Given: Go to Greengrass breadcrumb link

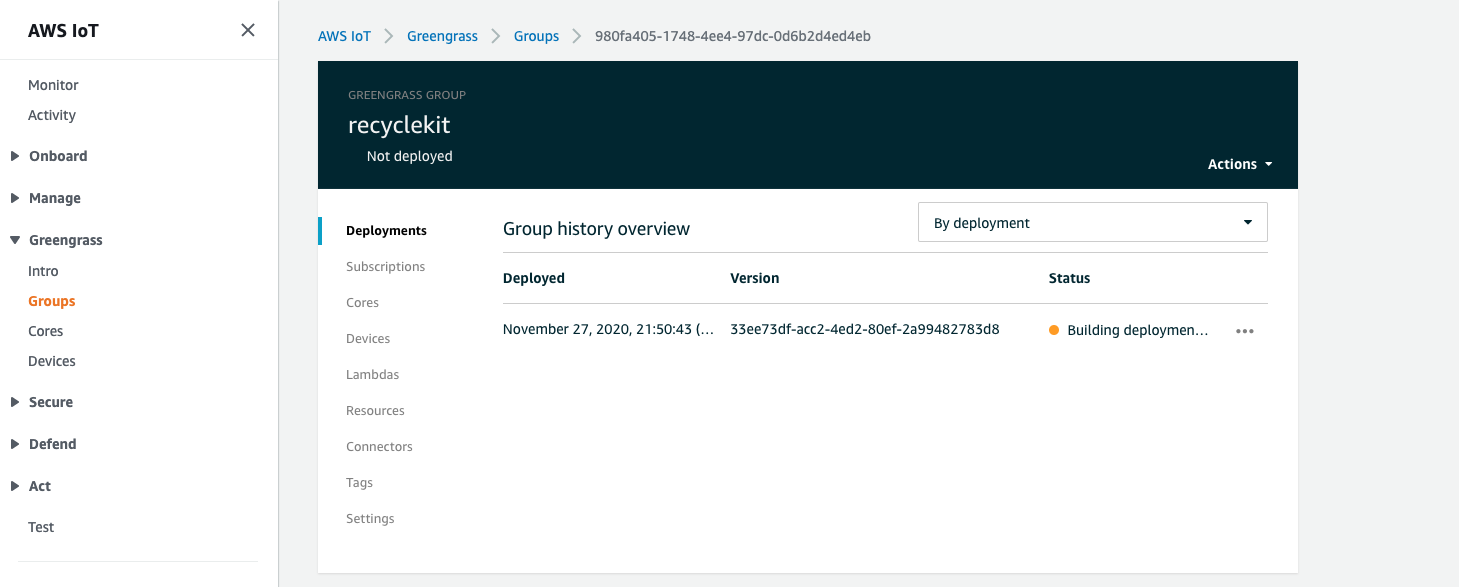Looking at the screenshot, I should 442,36.
